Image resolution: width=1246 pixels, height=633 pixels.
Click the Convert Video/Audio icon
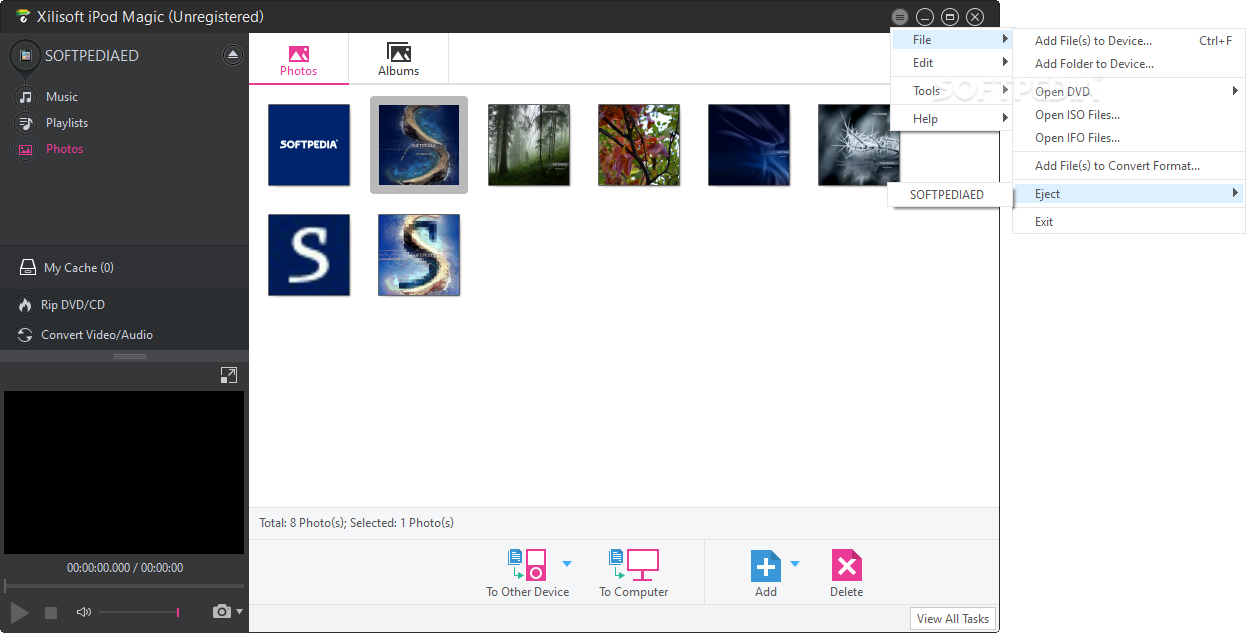[25, 335]
